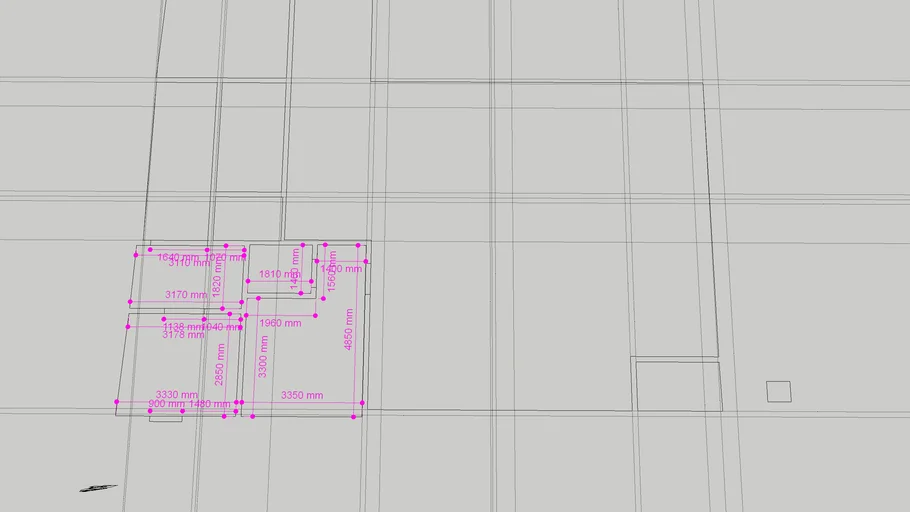Click the 3170 mm dimension label
The image size is (910, 512).
186,295
